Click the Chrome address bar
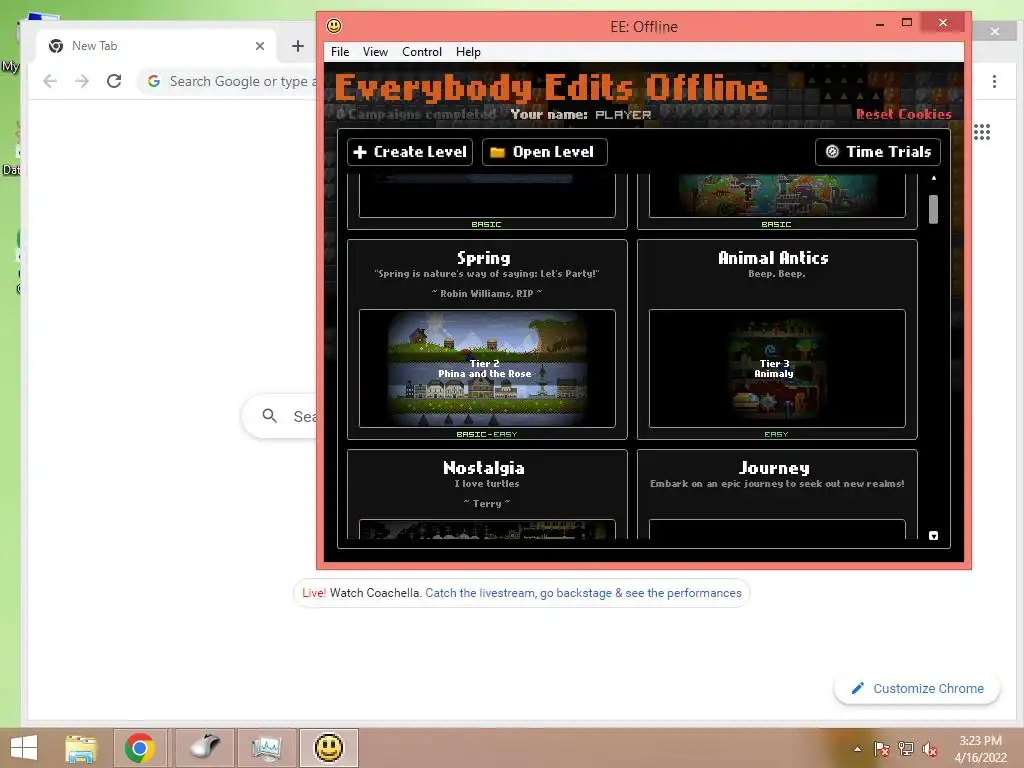The width and height of the screenshot is (1024, 768). (229, 81)
